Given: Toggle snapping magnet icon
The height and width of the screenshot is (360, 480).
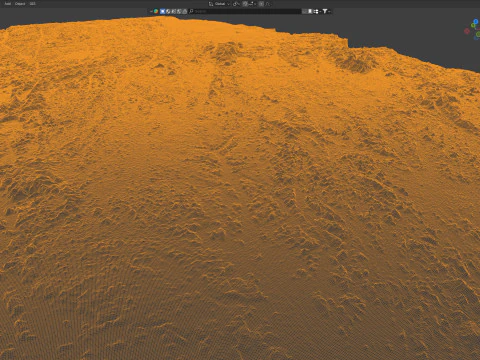Looking at the screenshot, I should pos(245,4).
